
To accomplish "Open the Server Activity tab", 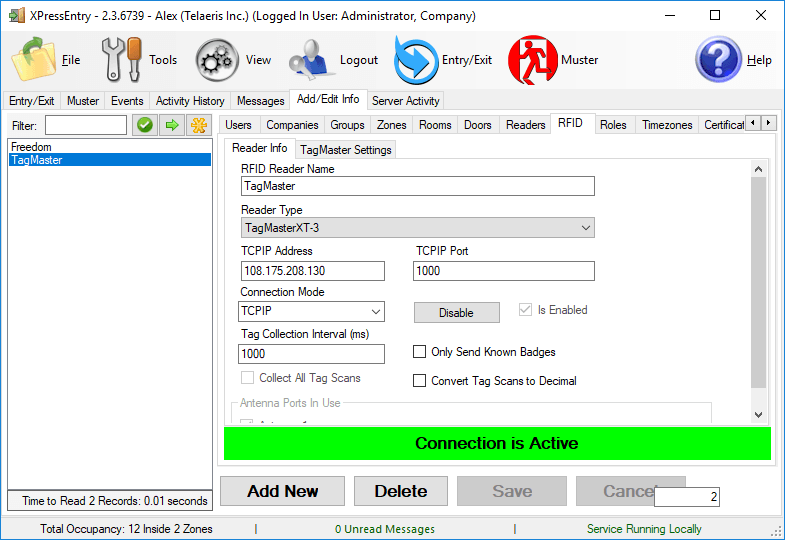I will [x=406, y=101].
